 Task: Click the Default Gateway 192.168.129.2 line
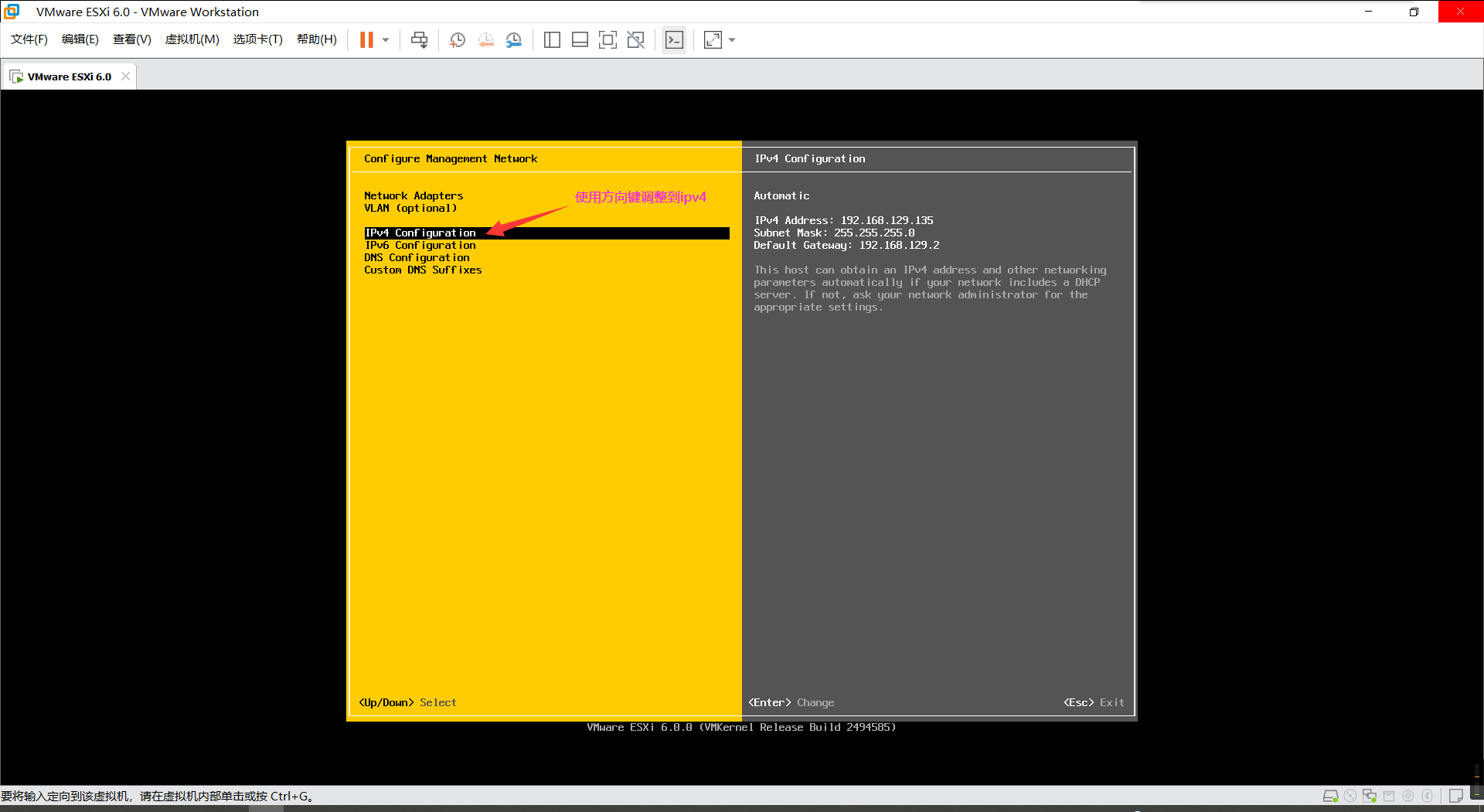[846, 246]
